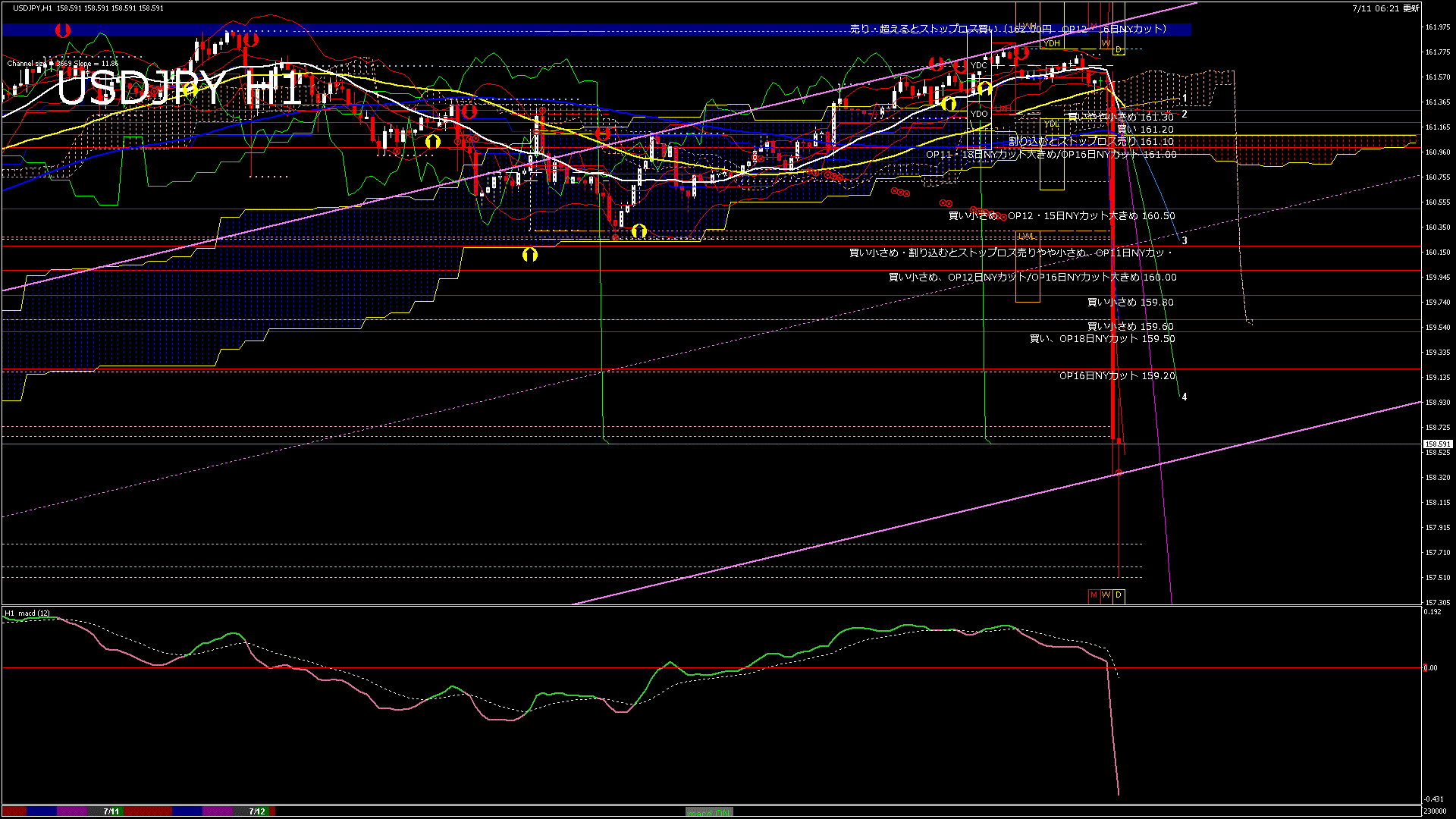Select the YDL label on the chart

[1052, 124]
